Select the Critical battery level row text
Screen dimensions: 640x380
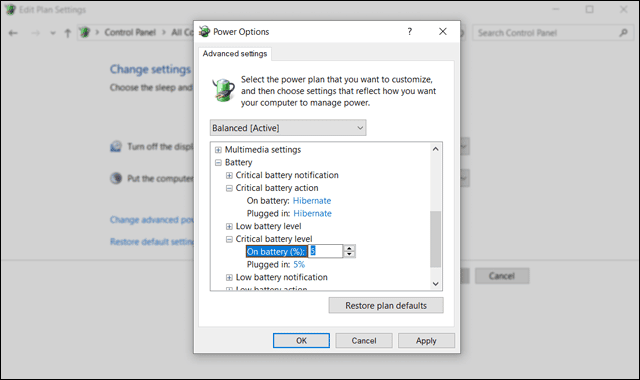click(274, 239)
